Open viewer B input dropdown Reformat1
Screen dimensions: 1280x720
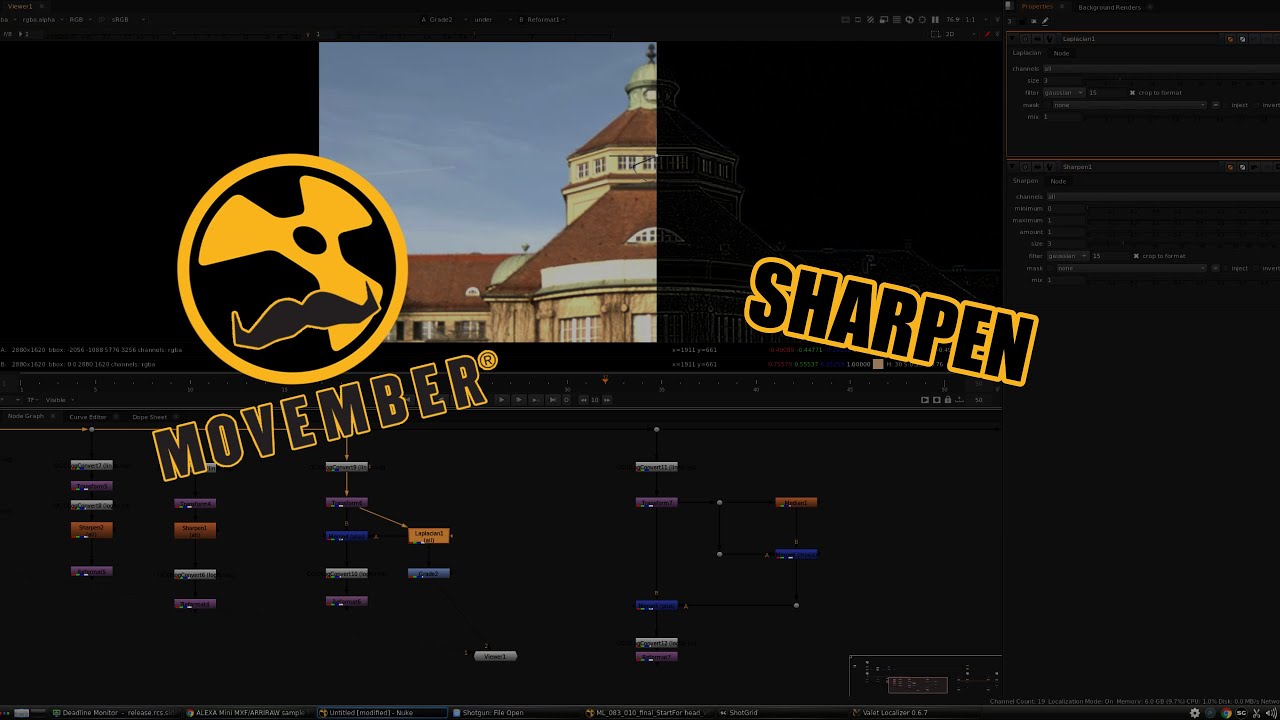[x=545, y=19]
